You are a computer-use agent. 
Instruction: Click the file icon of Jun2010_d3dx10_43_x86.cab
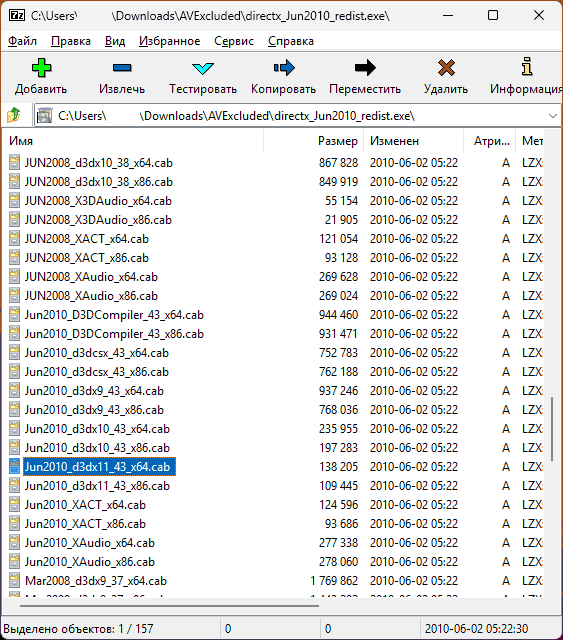pos(14,448)
